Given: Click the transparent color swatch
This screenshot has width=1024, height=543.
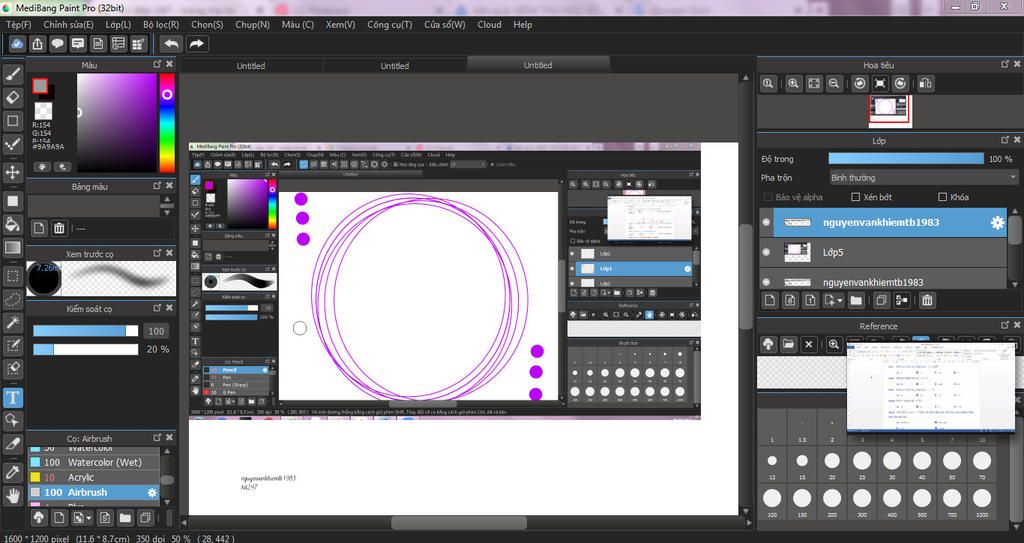Looking at the screenshot, I should tap(43, 110).
